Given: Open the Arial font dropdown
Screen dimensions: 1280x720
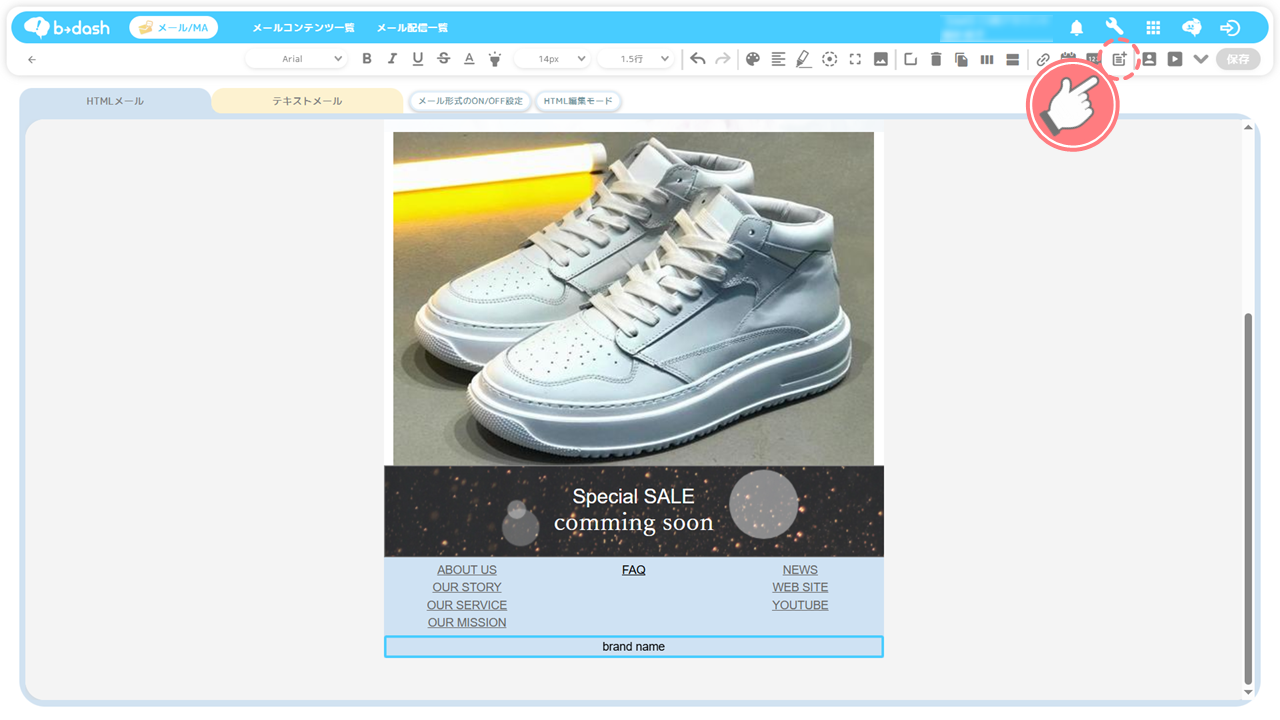Looking at the screenshot, I should 297,59.
